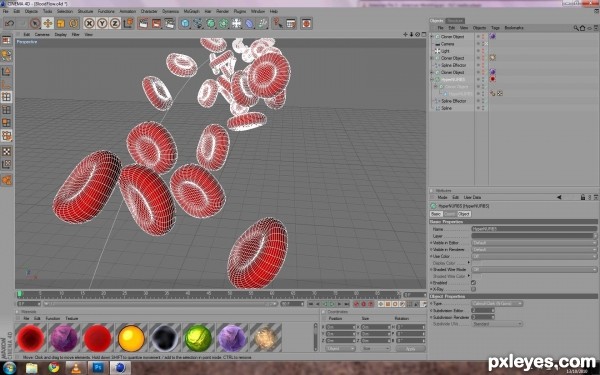Select the Object attributes tab
This screenshot has height=375, width=600.
coord(464,214)
